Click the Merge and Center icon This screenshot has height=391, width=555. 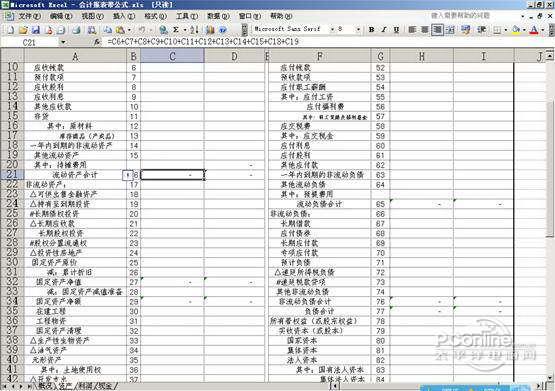(450, 30)
